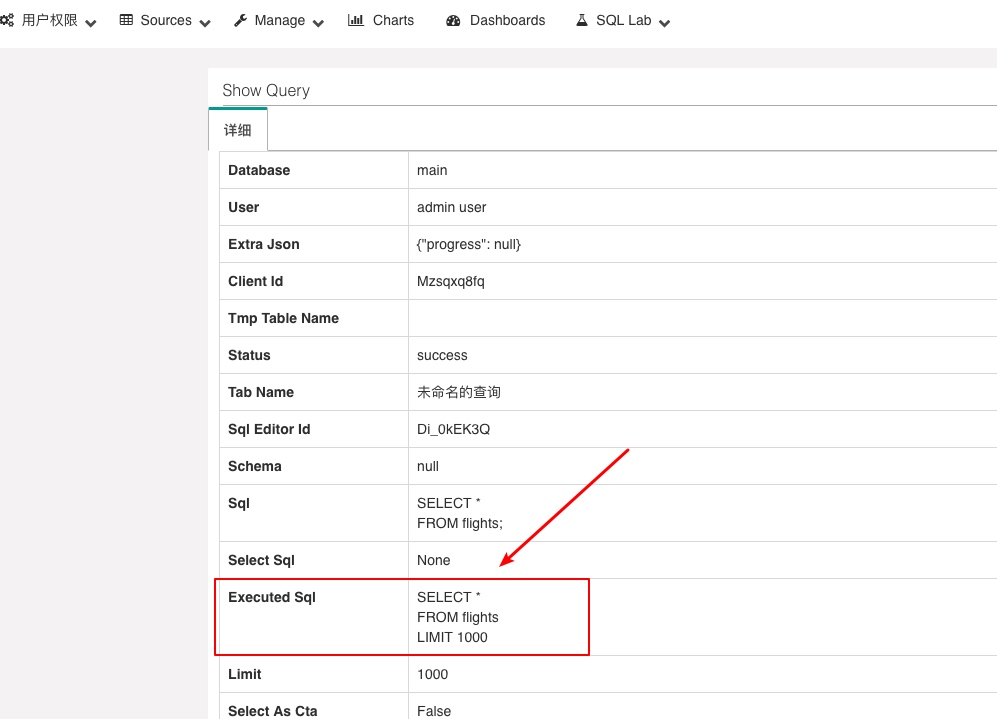The image size is (997, 719).
Task: Click the 'Database' row label
Action: (x=259, y=170)
